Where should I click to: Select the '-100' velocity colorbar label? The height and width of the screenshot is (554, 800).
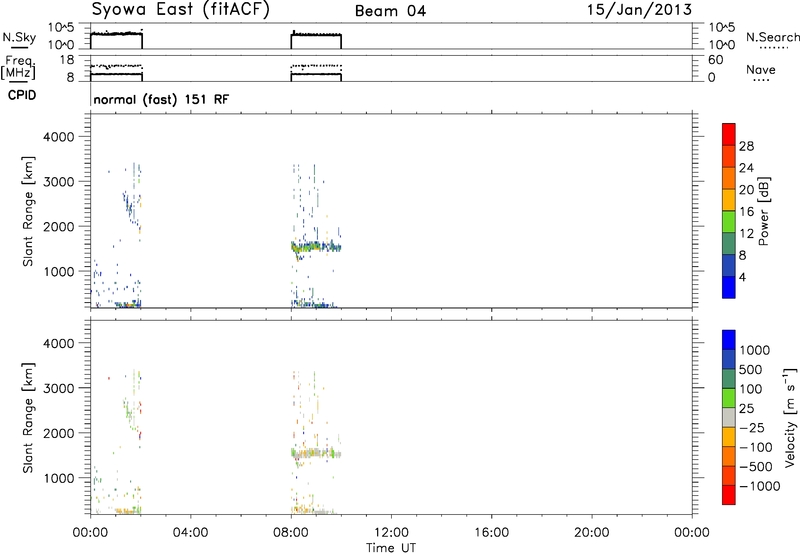pos(756,447)
